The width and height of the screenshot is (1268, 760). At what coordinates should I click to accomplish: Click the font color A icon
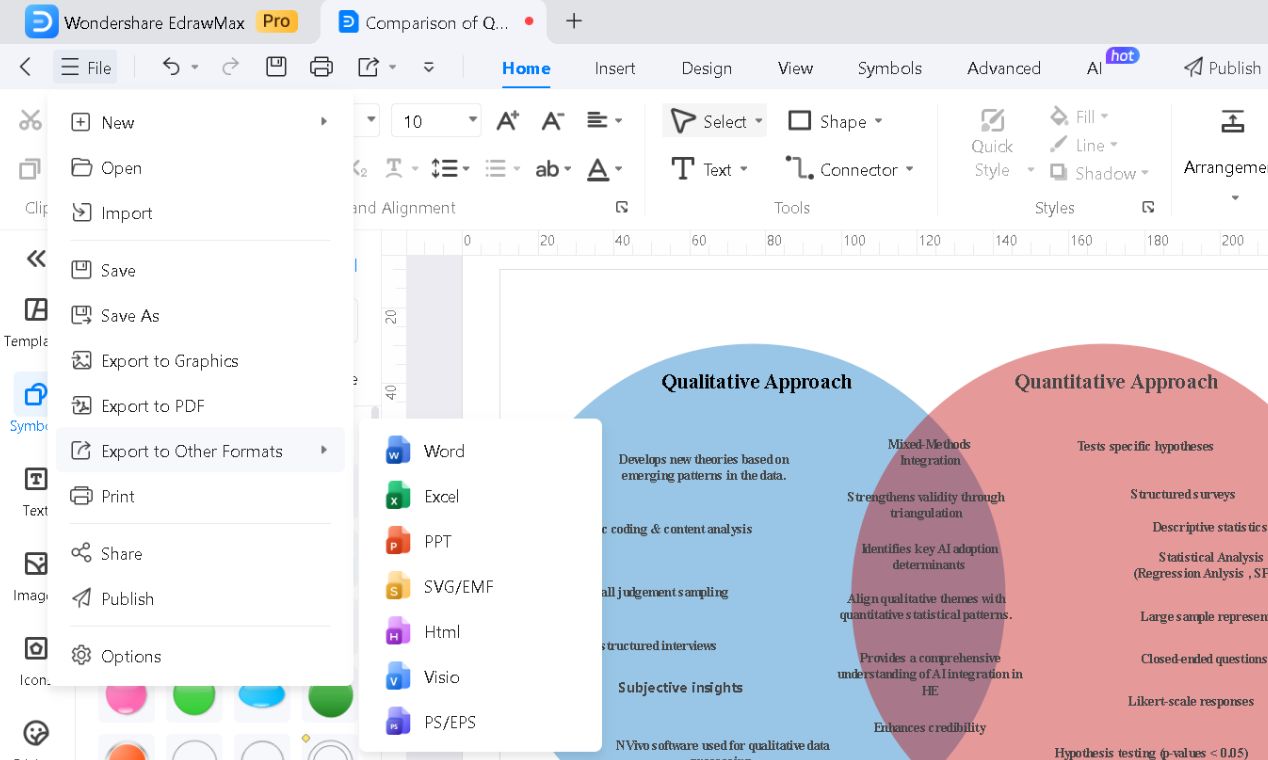pos(598,169)
